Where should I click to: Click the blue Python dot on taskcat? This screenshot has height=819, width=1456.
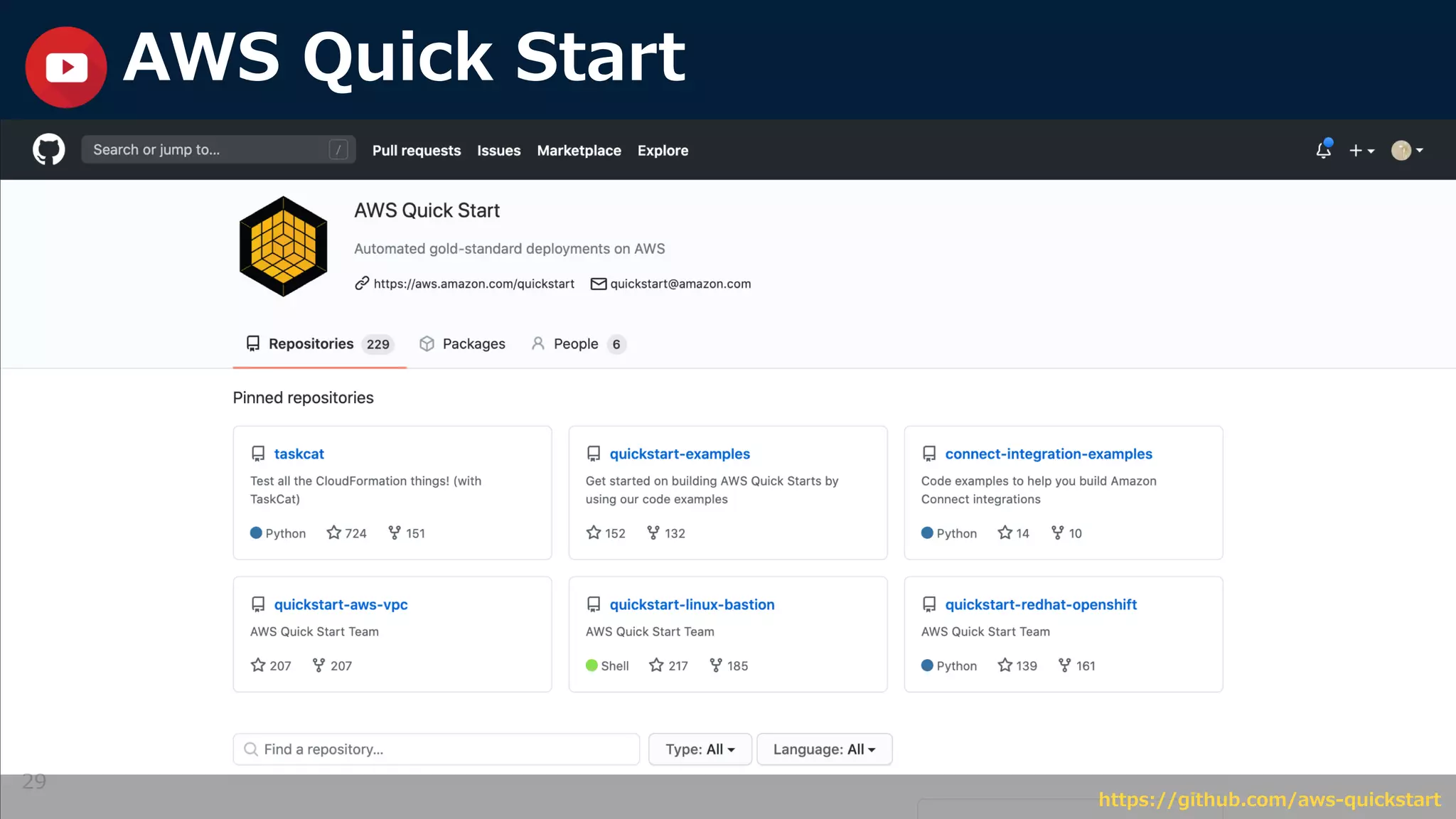tap(256, 532)
